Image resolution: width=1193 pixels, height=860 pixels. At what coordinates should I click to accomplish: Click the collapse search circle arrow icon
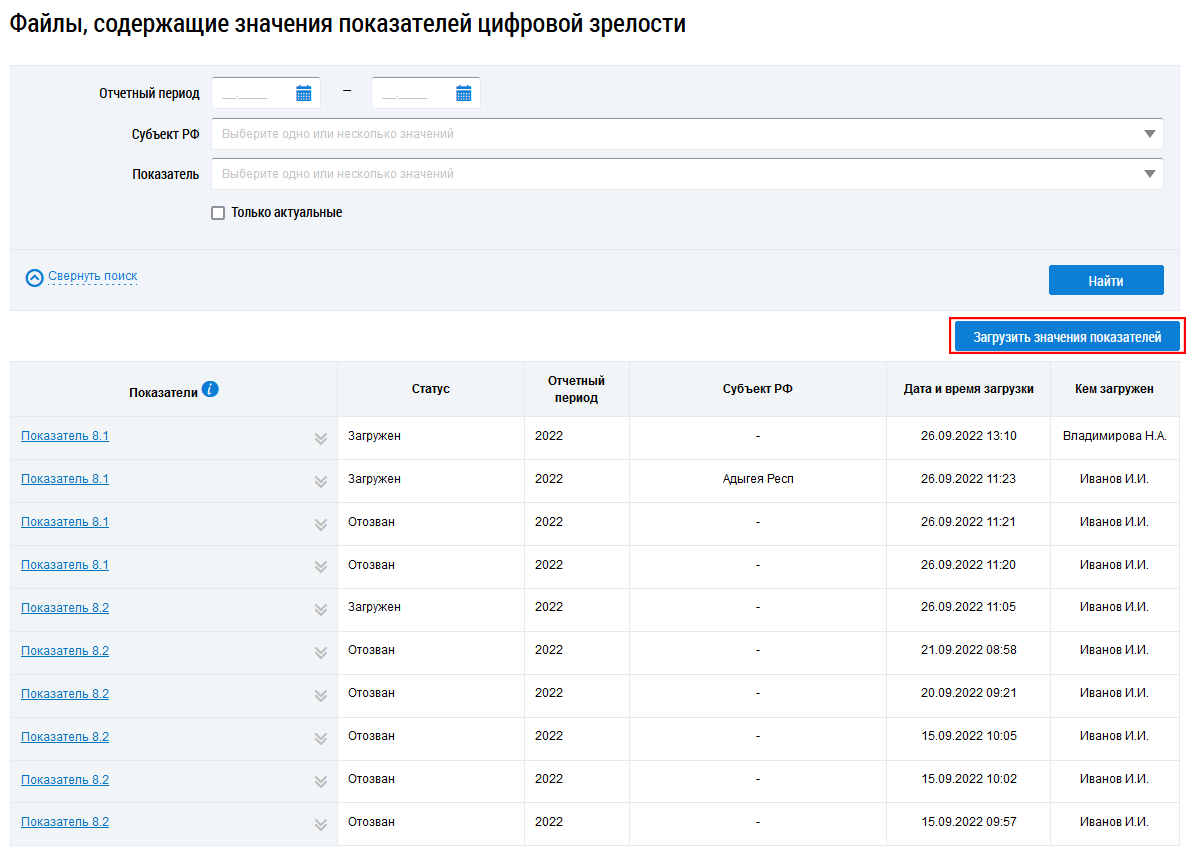pyautogui.click(x=35, y=278)
